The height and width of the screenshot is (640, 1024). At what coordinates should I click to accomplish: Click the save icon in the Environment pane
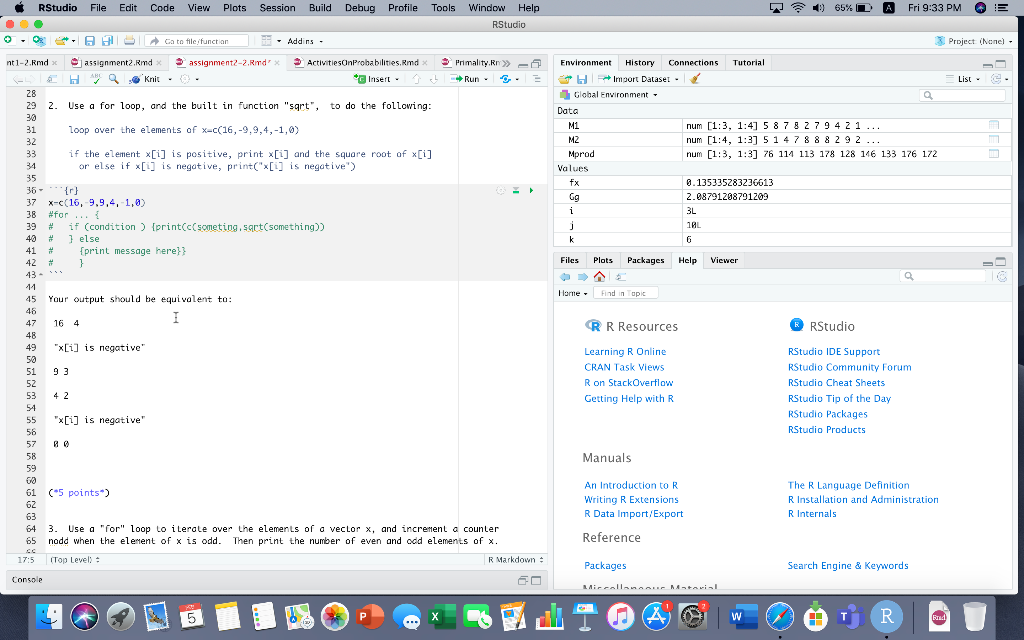[x=582, y=79]
